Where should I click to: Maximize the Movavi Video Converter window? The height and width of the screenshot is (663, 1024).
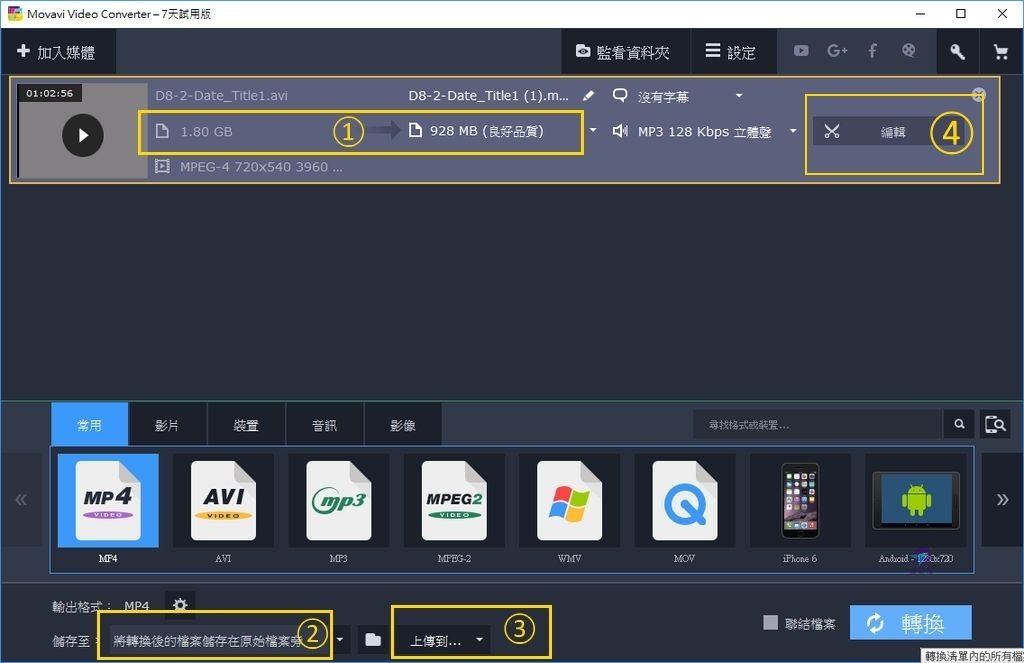961,14
